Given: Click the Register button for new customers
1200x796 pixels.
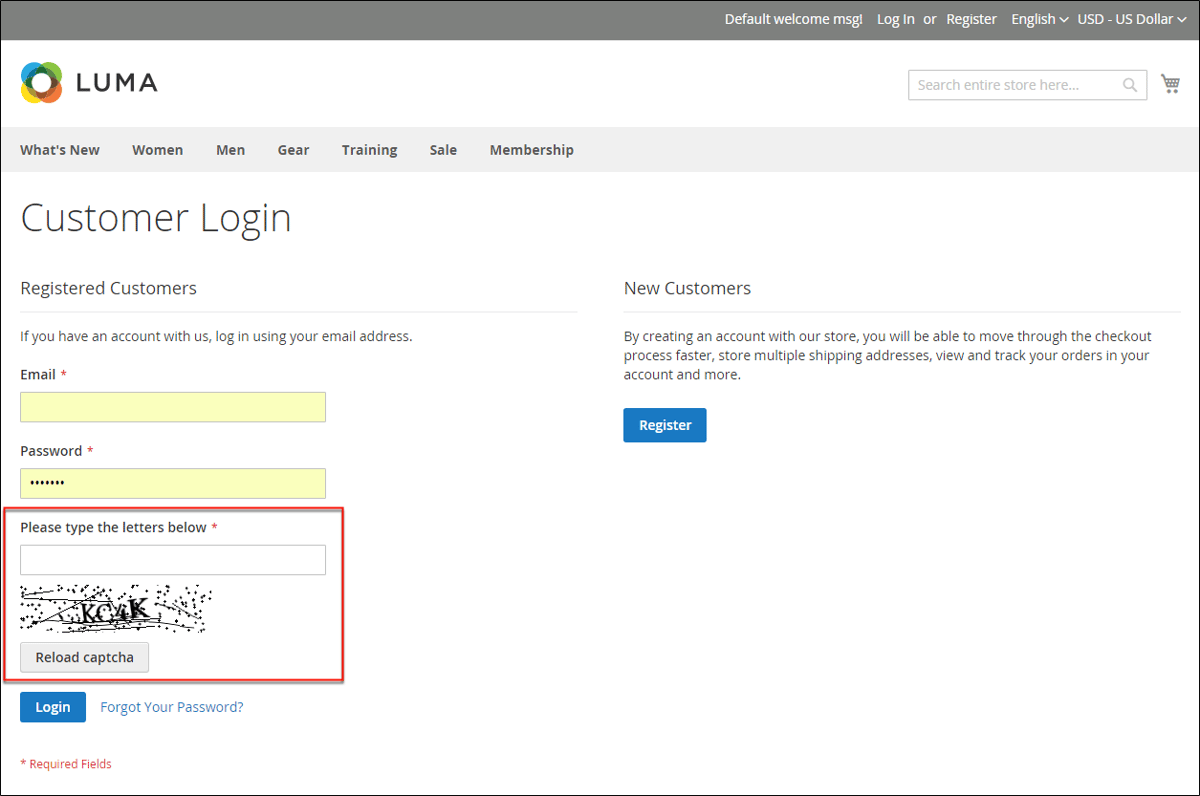Looking at the screenshot, I should (x=664, y=424).
